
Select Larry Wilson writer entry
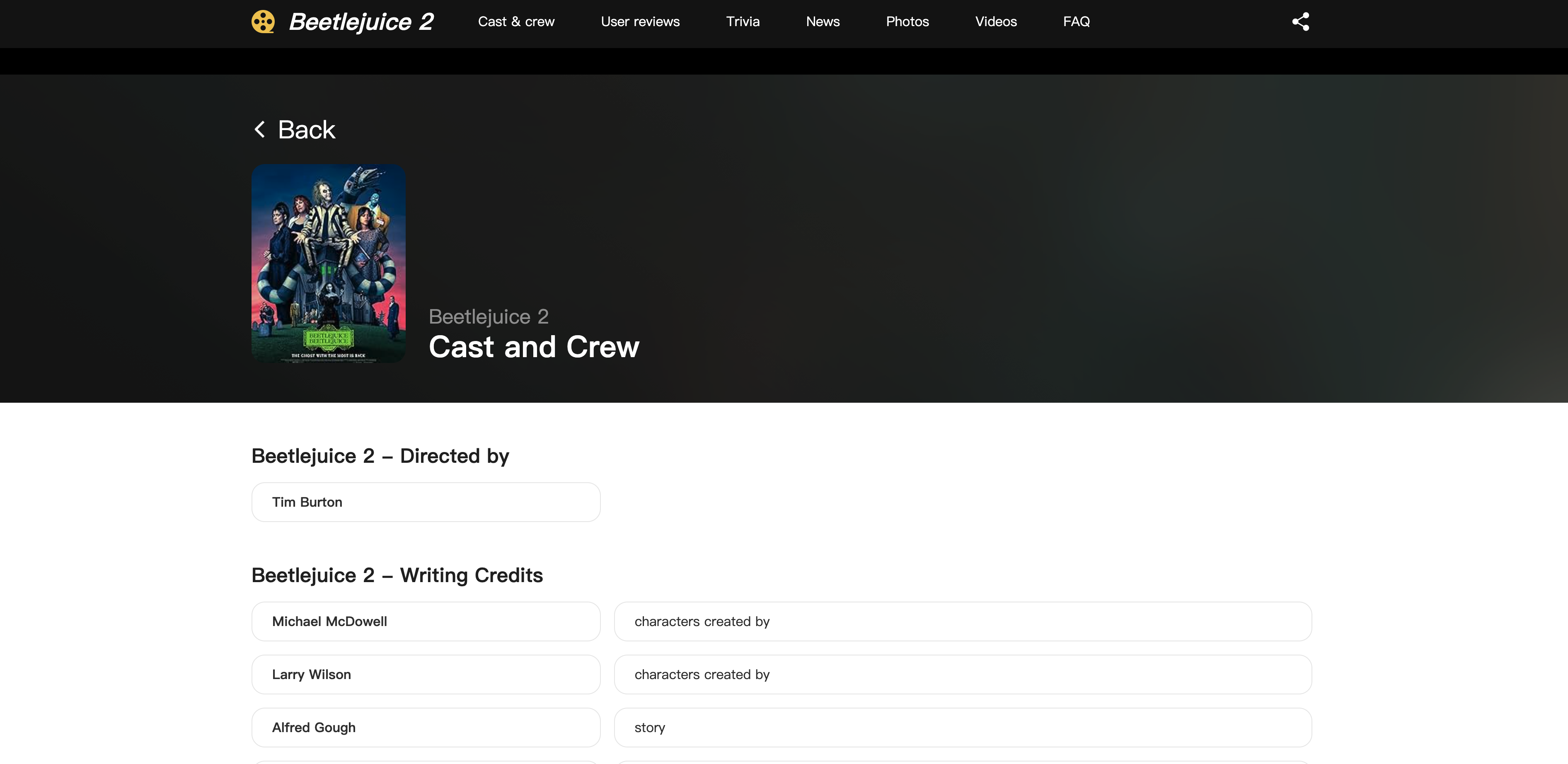426,675
